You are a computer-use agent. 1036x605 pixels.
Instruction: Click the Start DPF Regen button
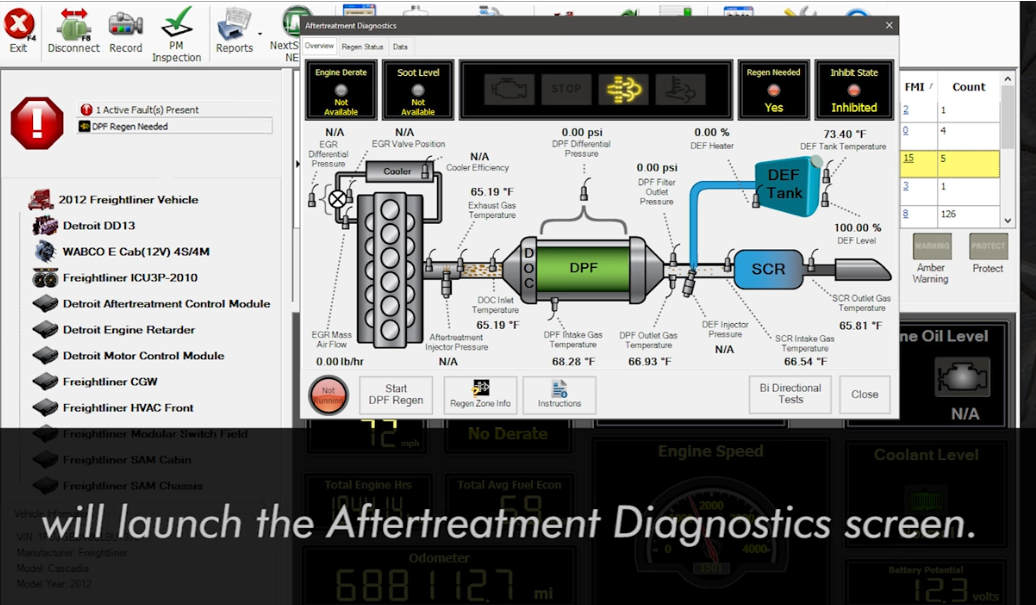(396, 395)
